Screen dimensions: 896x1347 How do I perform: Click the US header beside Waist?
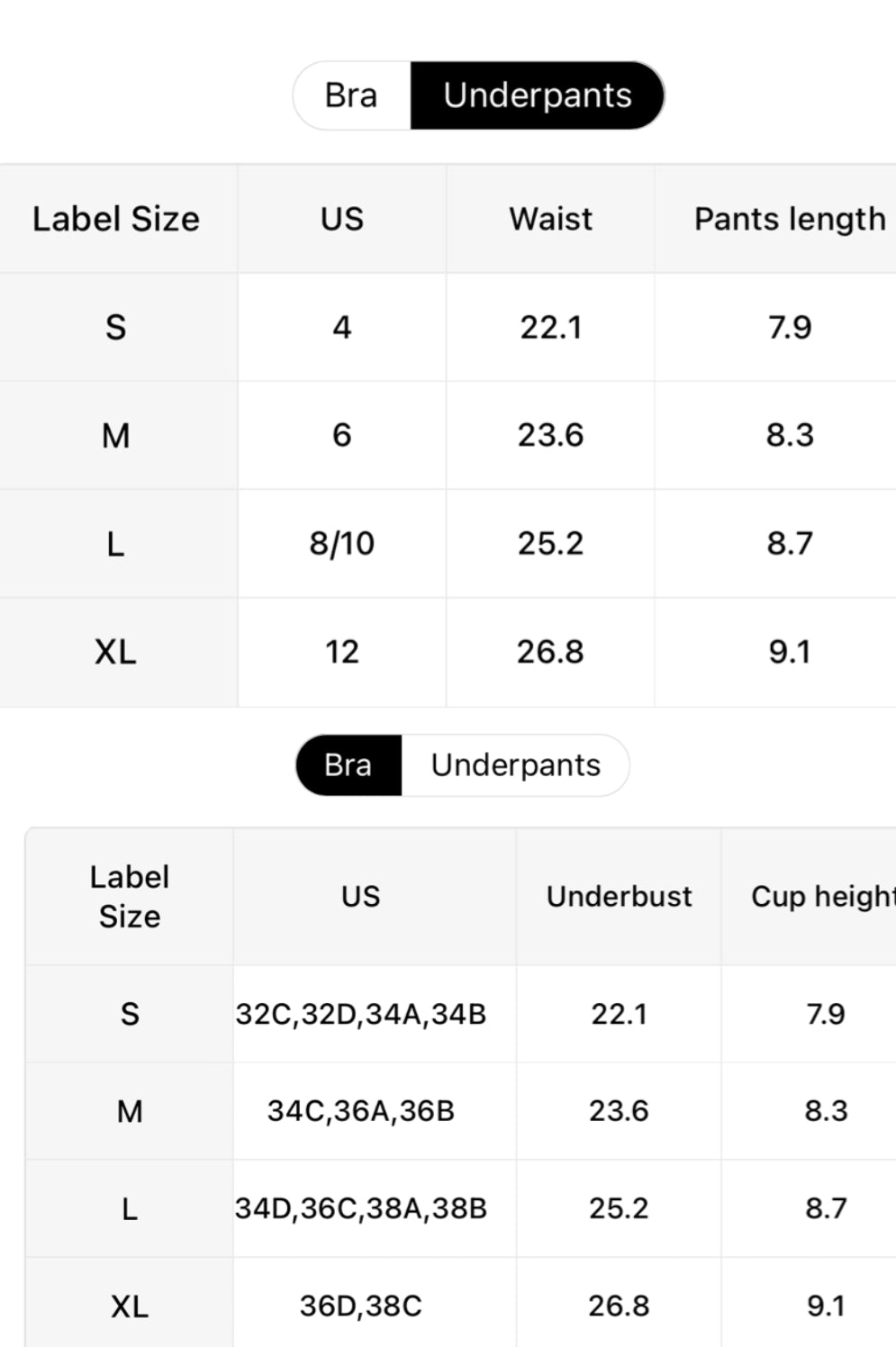click(x=342, y=219)
